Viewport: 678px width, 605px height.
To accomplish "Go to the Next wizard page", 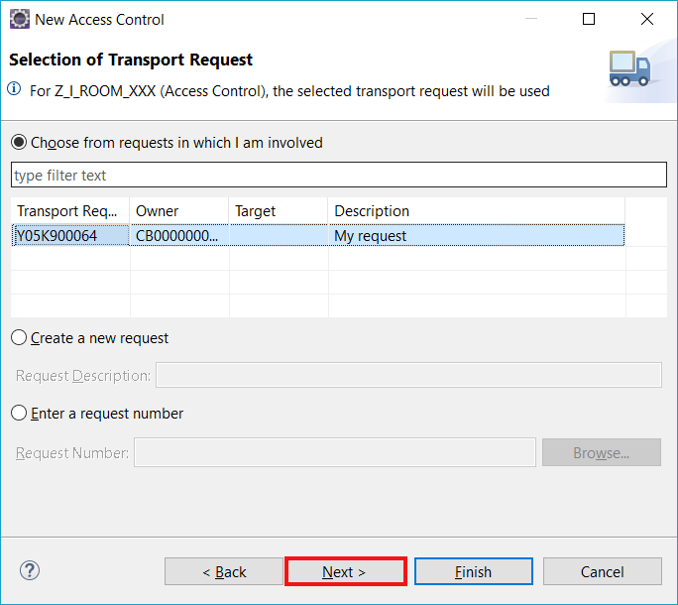I will click(x=345, y=571).
